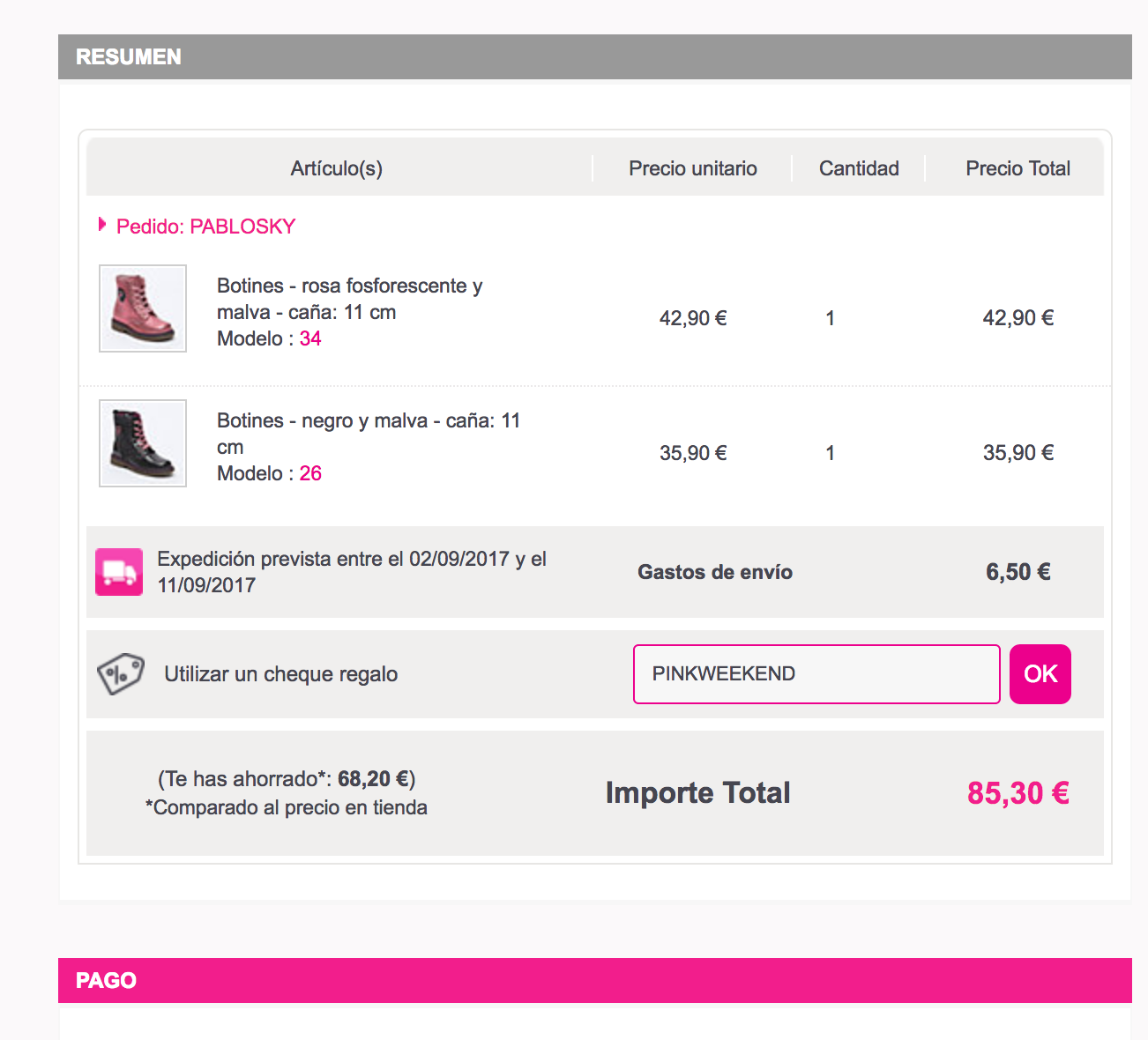1148x1040 pixels.
Task: Click the gift voucher percent tag icon
Action: point(121,674)
